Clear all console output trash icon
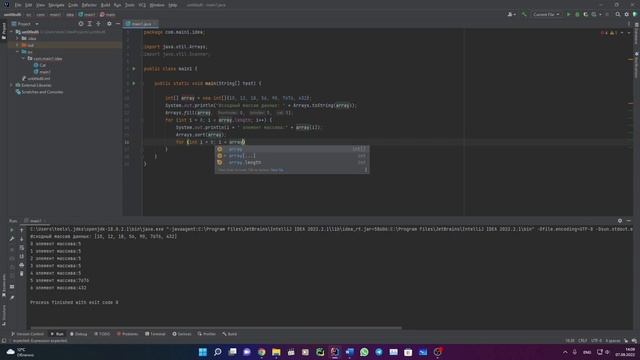 pos(22,273)
